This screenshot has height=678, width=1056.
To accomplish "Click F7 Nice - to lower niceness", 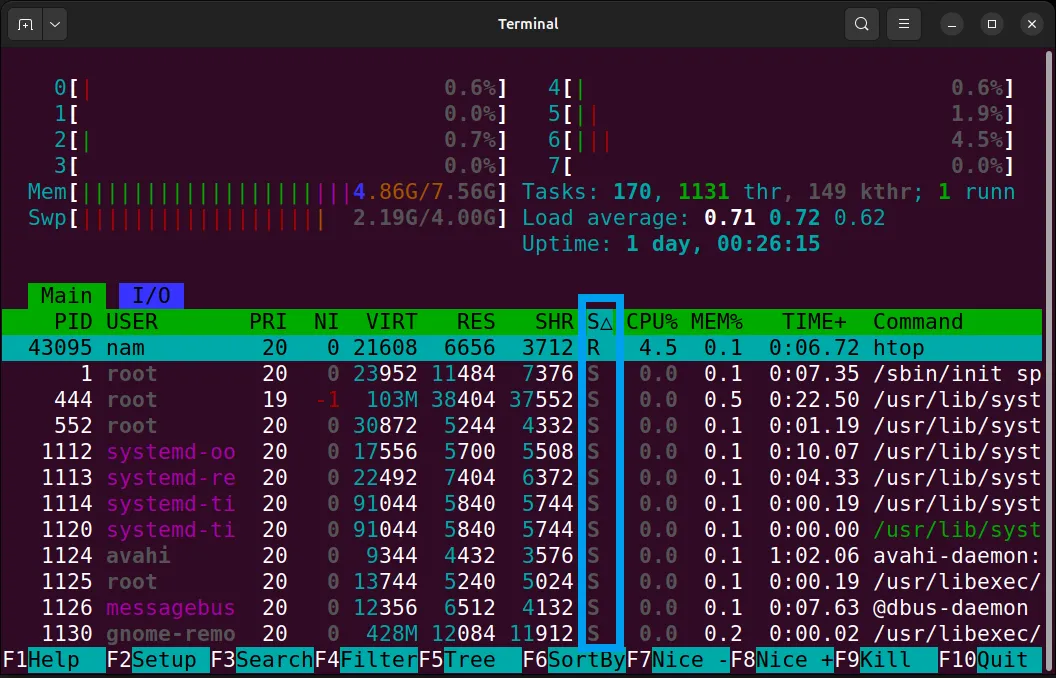I will tap(678, 660).
